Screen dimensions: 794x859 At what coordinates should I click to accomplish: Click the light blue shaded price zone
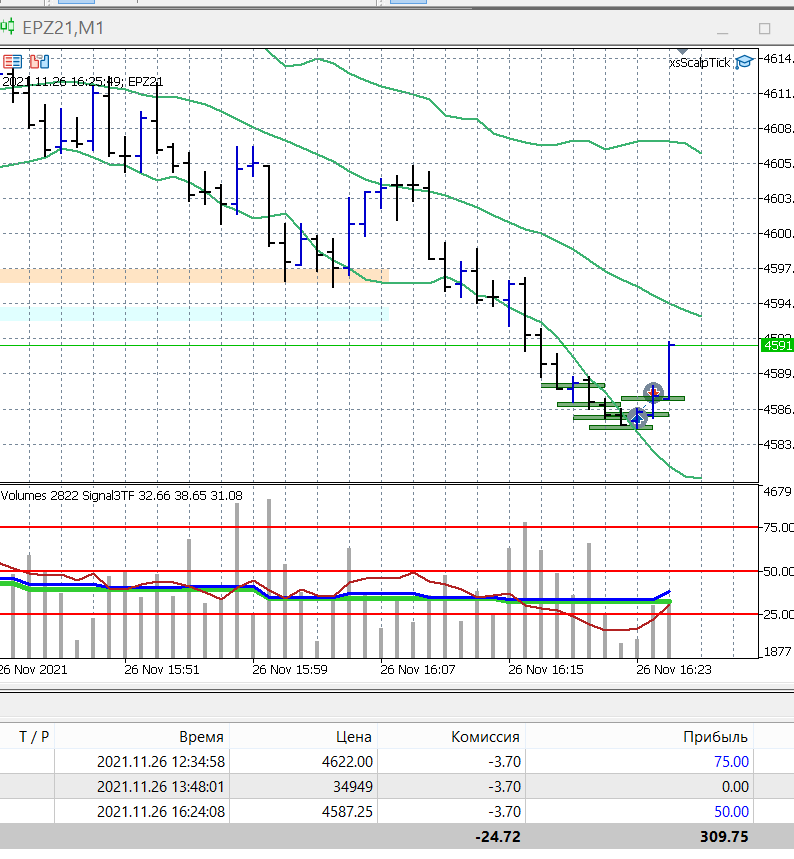(194, 314)
